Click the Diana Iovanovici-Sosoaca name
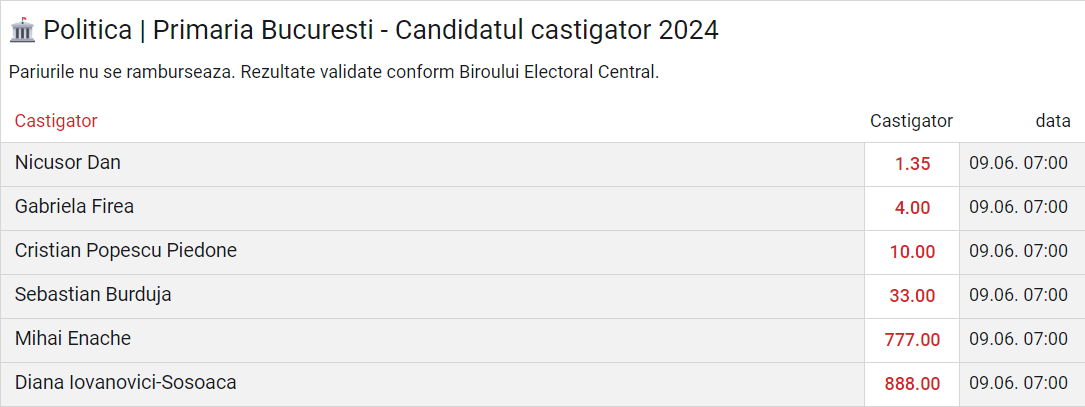 126,382
